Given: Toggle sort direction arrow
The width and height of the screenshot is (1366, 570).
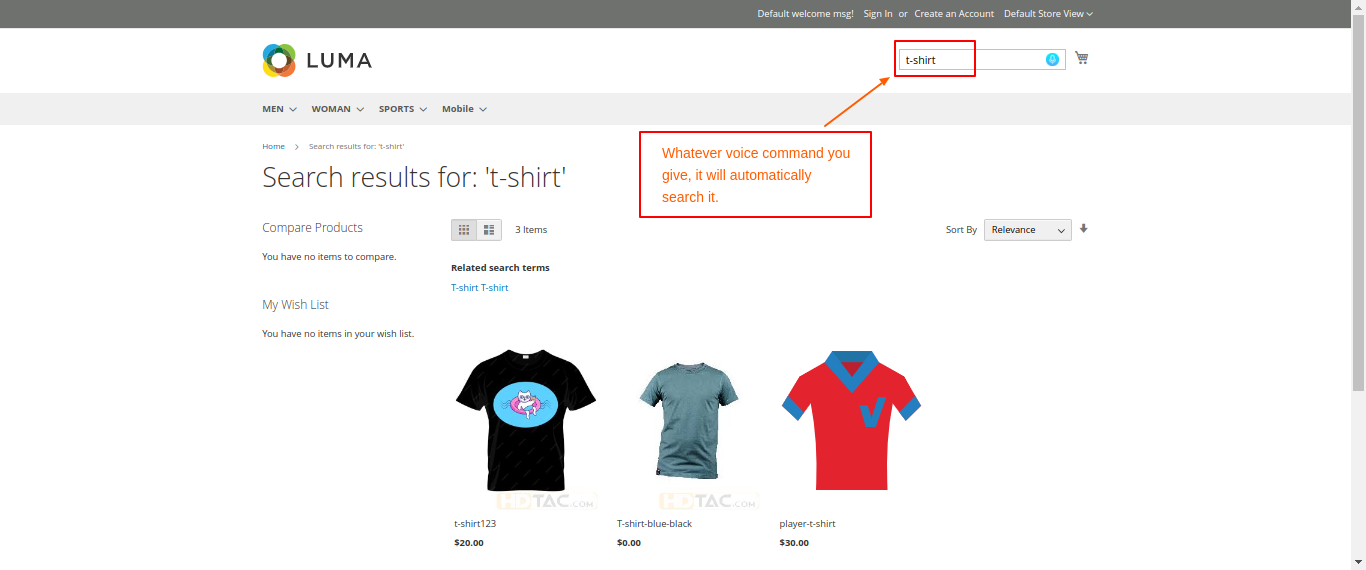Looking at the screenshot, I should (1084, 229).
